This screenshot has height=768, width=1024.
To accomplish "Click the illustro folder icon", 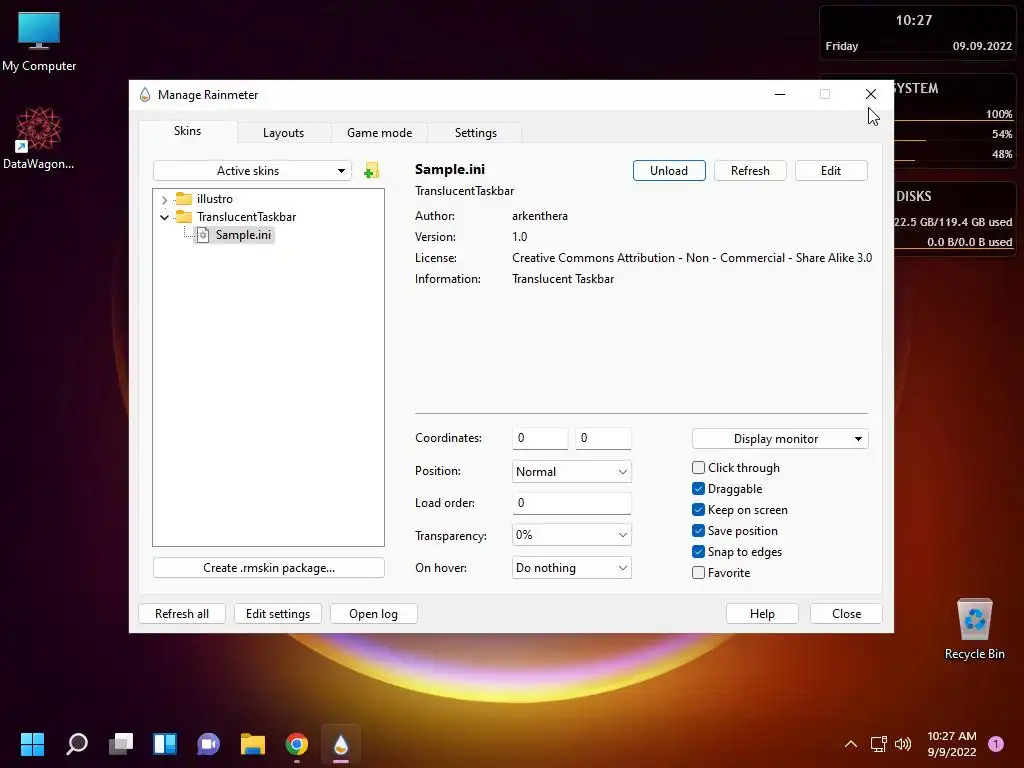I will [x=184, y=199].
